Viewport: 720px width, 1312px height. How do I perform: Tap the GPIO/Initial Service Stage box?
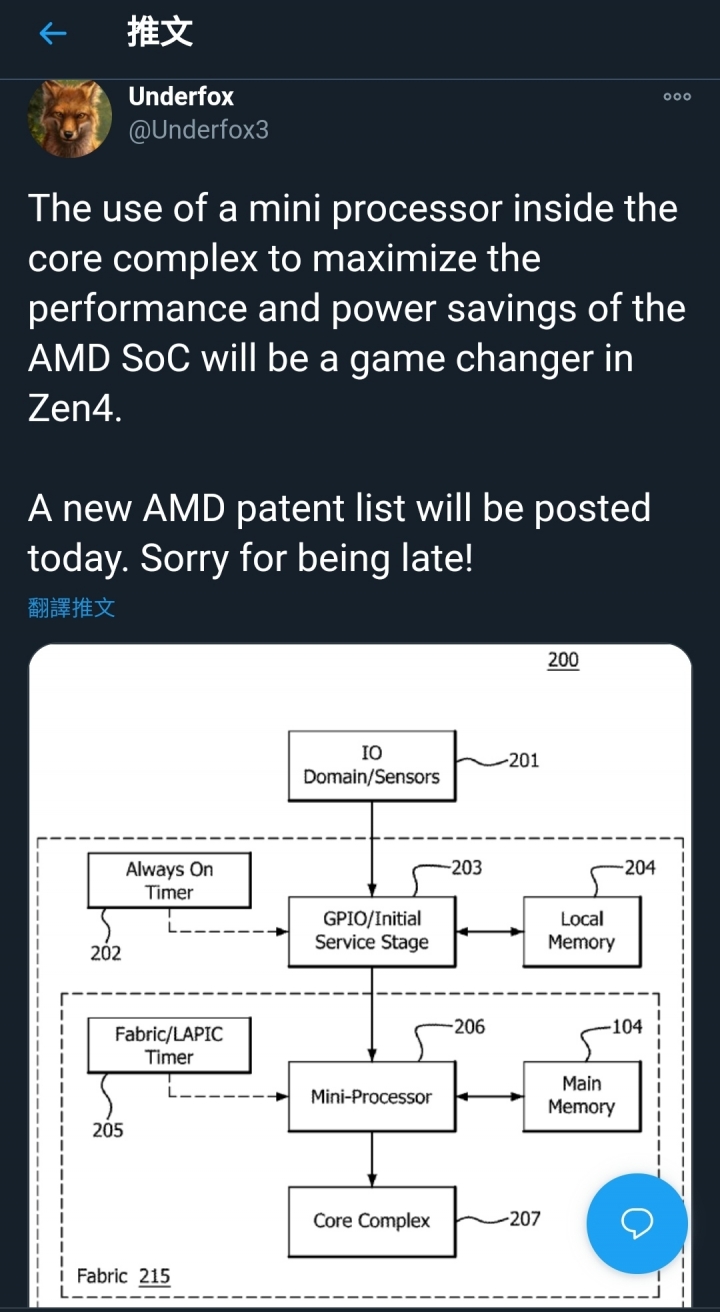tap(372, 931)
